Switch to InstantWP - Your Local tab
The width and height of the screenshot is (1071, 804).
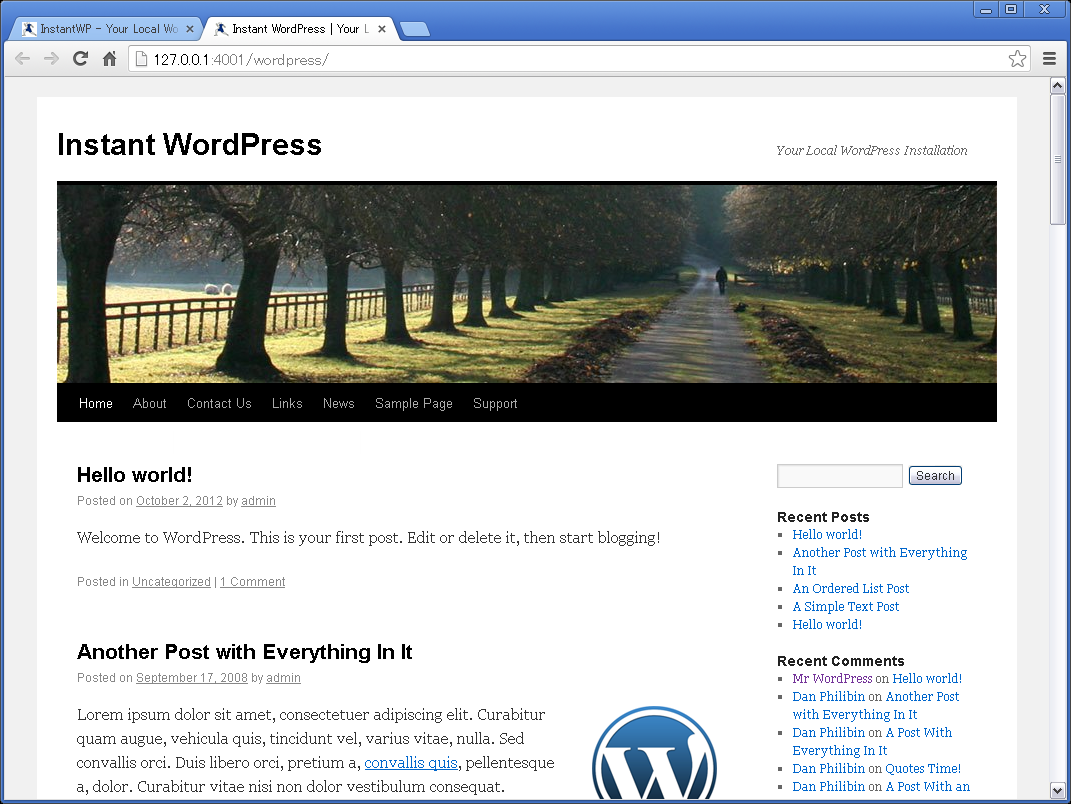click(x=106, y=29)
